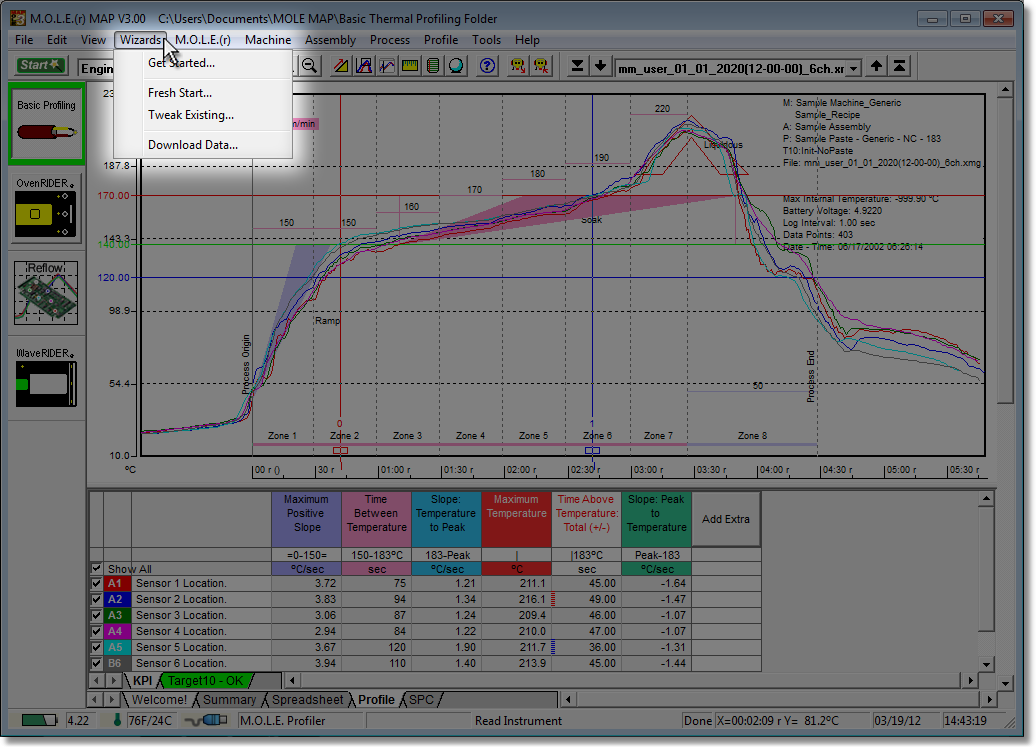The image size is (1036, 749).
Task: Open the Machine menu
Action: tap(268, 40)
